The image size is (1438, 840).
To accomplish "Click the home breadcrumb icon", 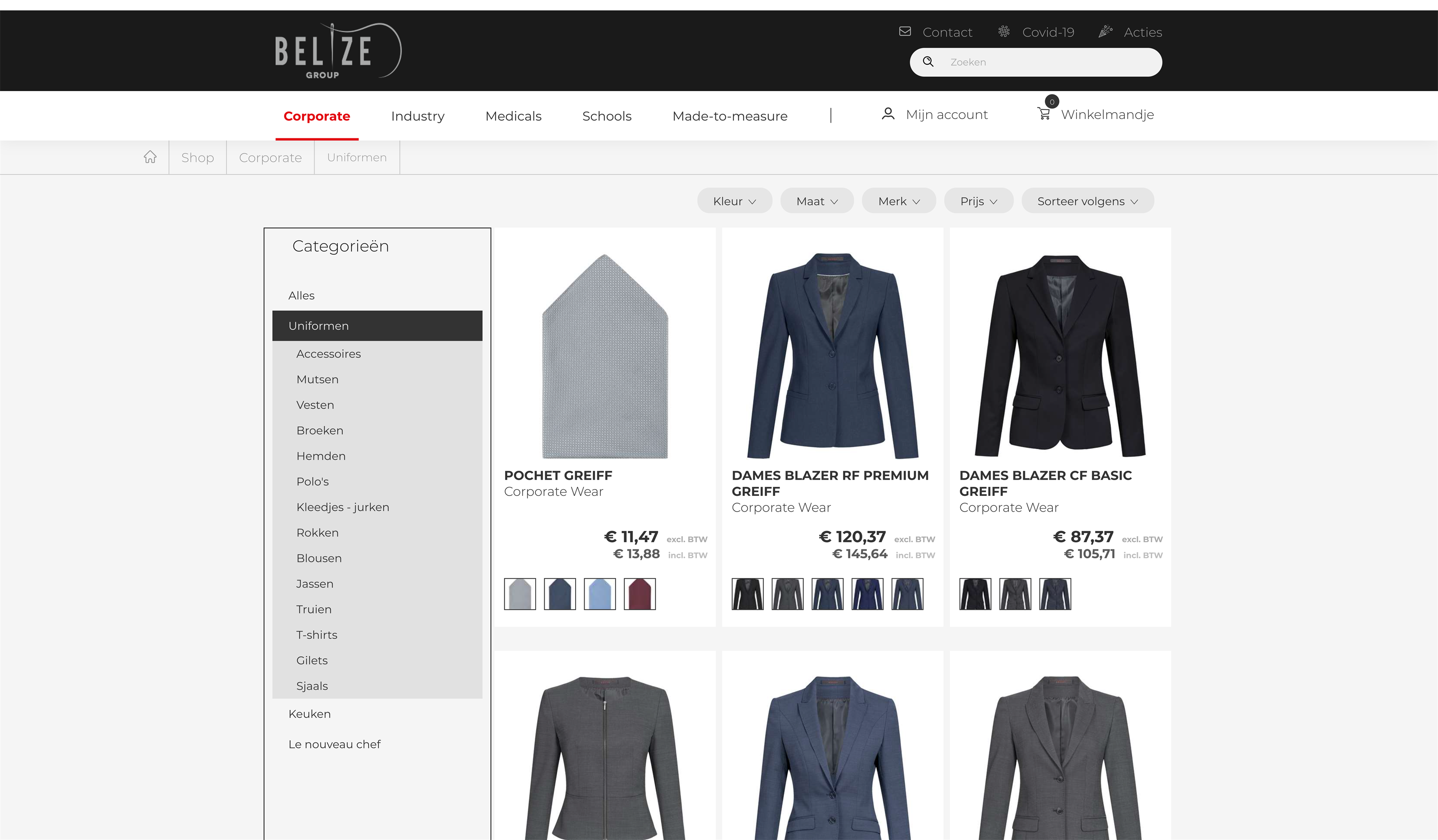I will [150, 157].
